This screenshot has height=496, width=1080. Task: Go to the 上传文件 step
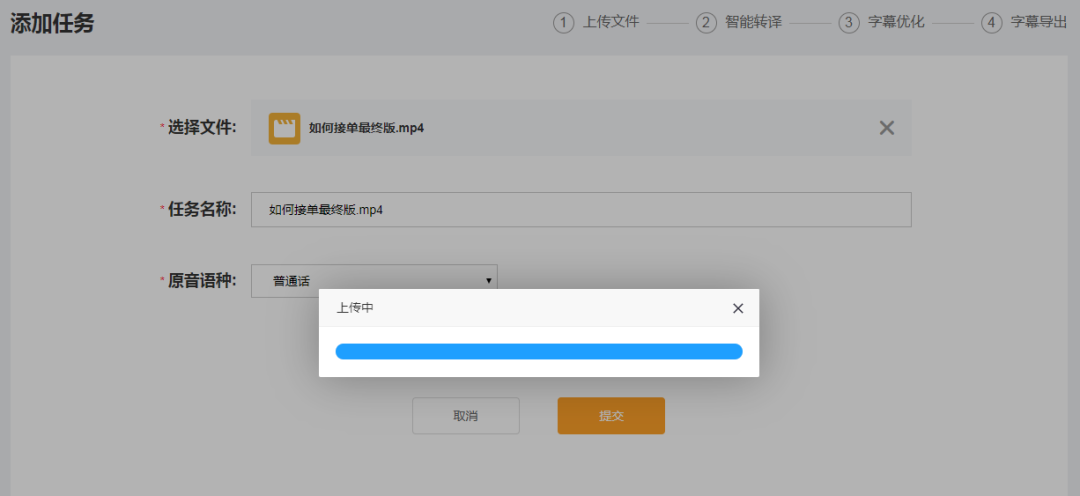(611, 23)
